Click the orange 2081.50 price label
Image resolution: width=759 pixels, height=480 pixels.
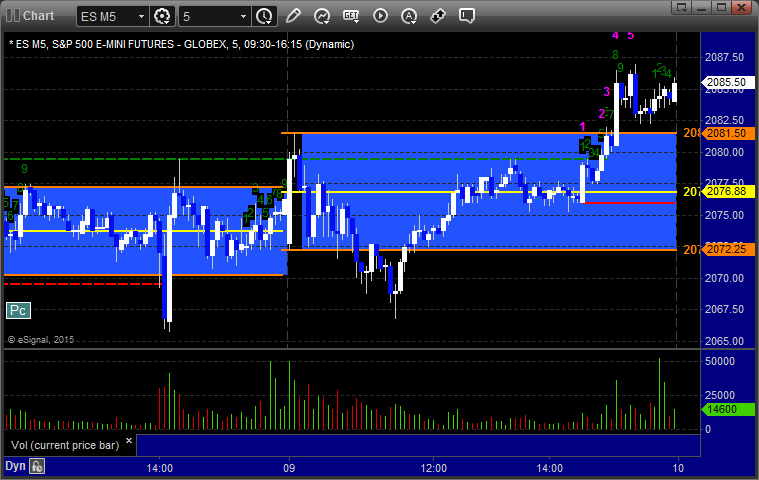(728, 133)
